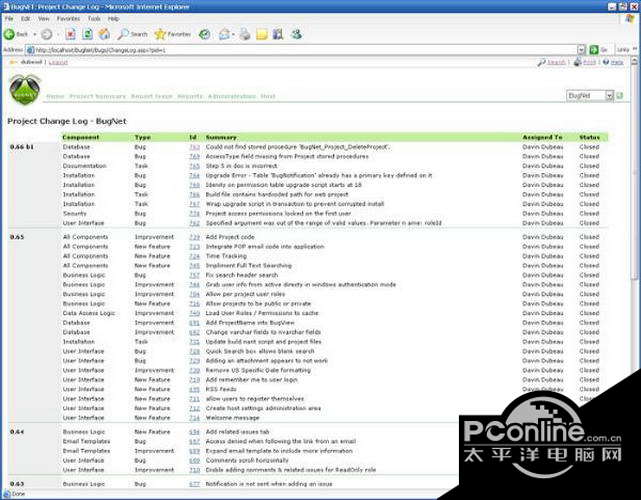This screenshot has height=500, width=641.
Task: Click the Logout link
Action: tap(58, 62)
